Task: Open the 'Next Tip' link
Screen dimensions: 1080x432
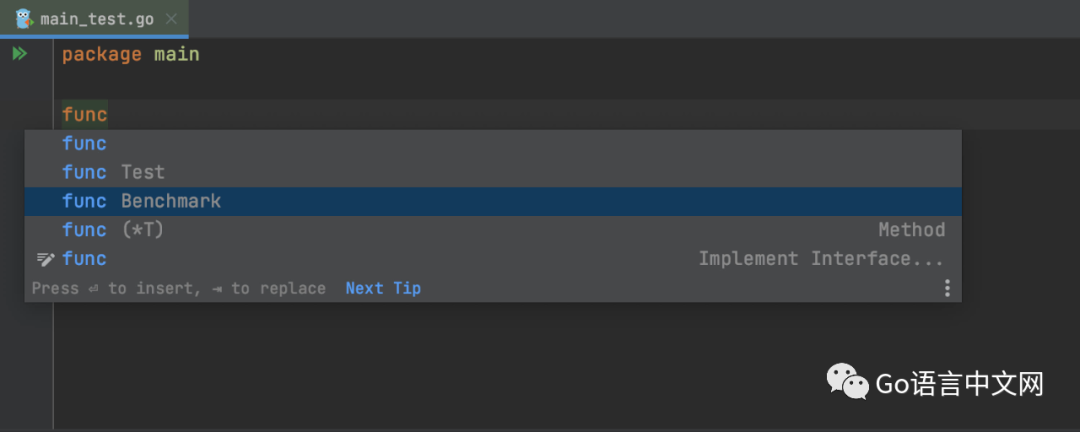Action: pos(383,288)
